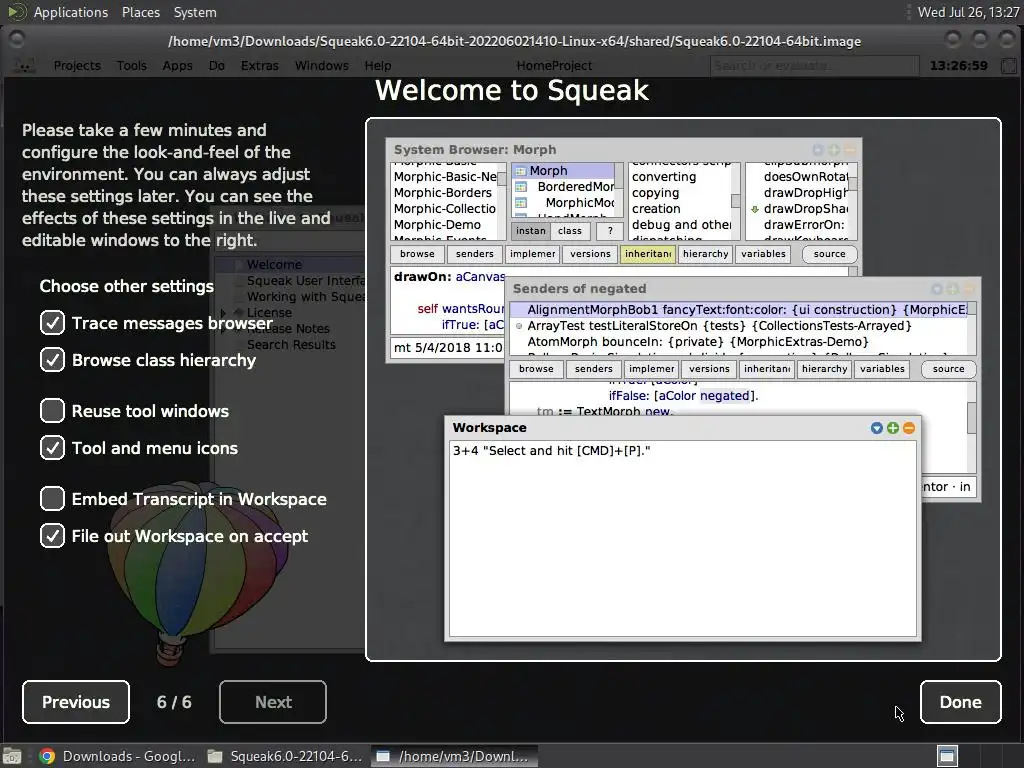Click the orange collapse icon on Workspace
Screen dimensions: 1024x768
(908, 428)
